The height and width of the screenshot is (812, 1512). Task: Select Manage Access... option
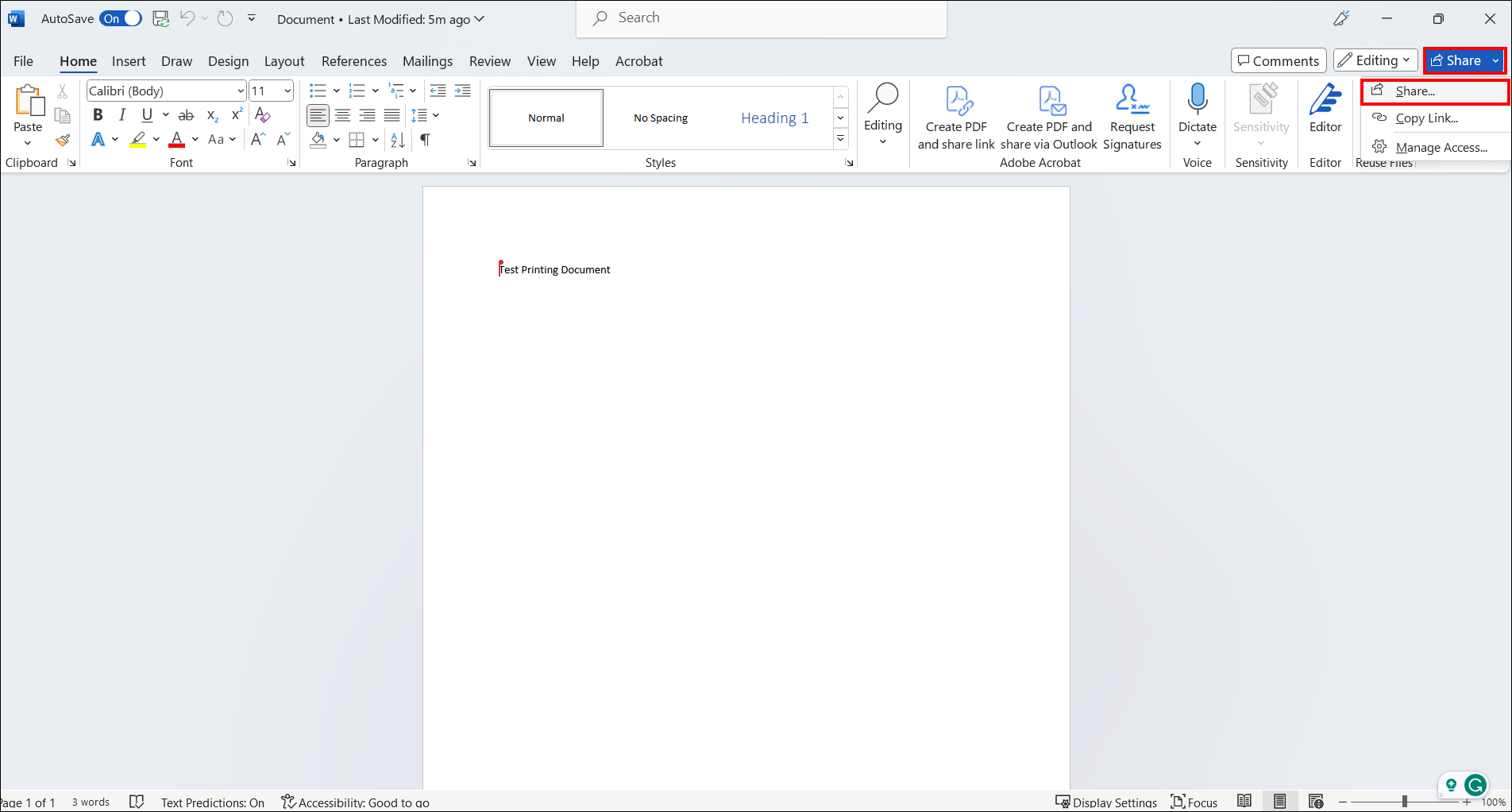pyautogui.click(x=1435, y=147)
